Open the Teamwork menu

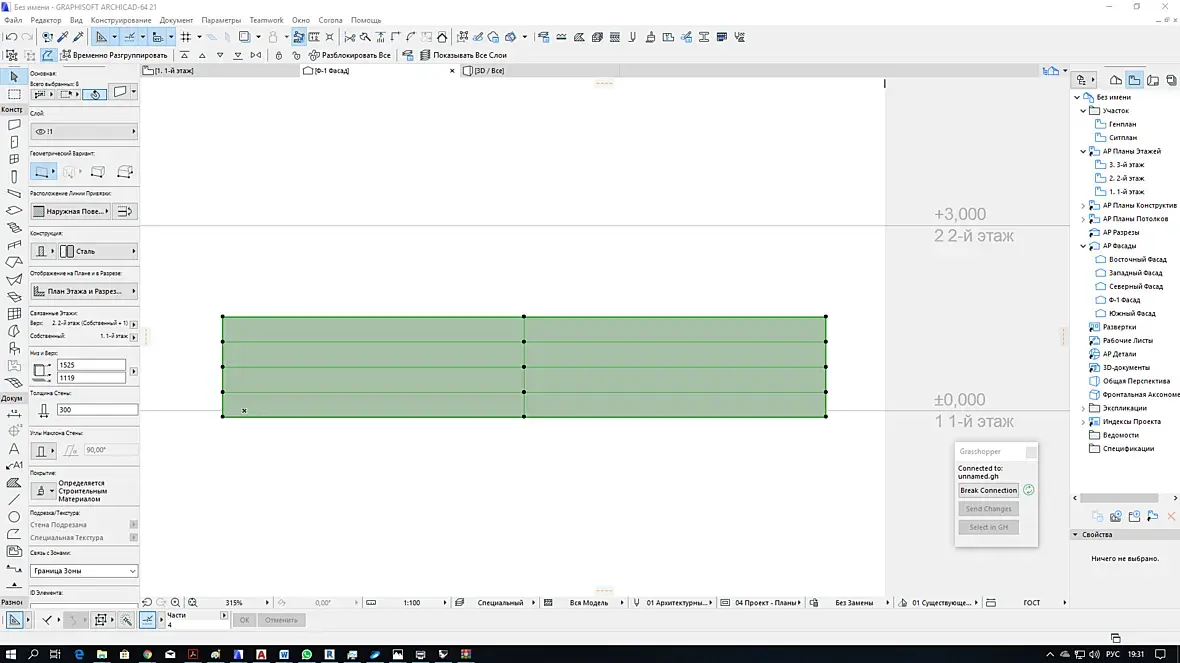[x=266, y=20]
